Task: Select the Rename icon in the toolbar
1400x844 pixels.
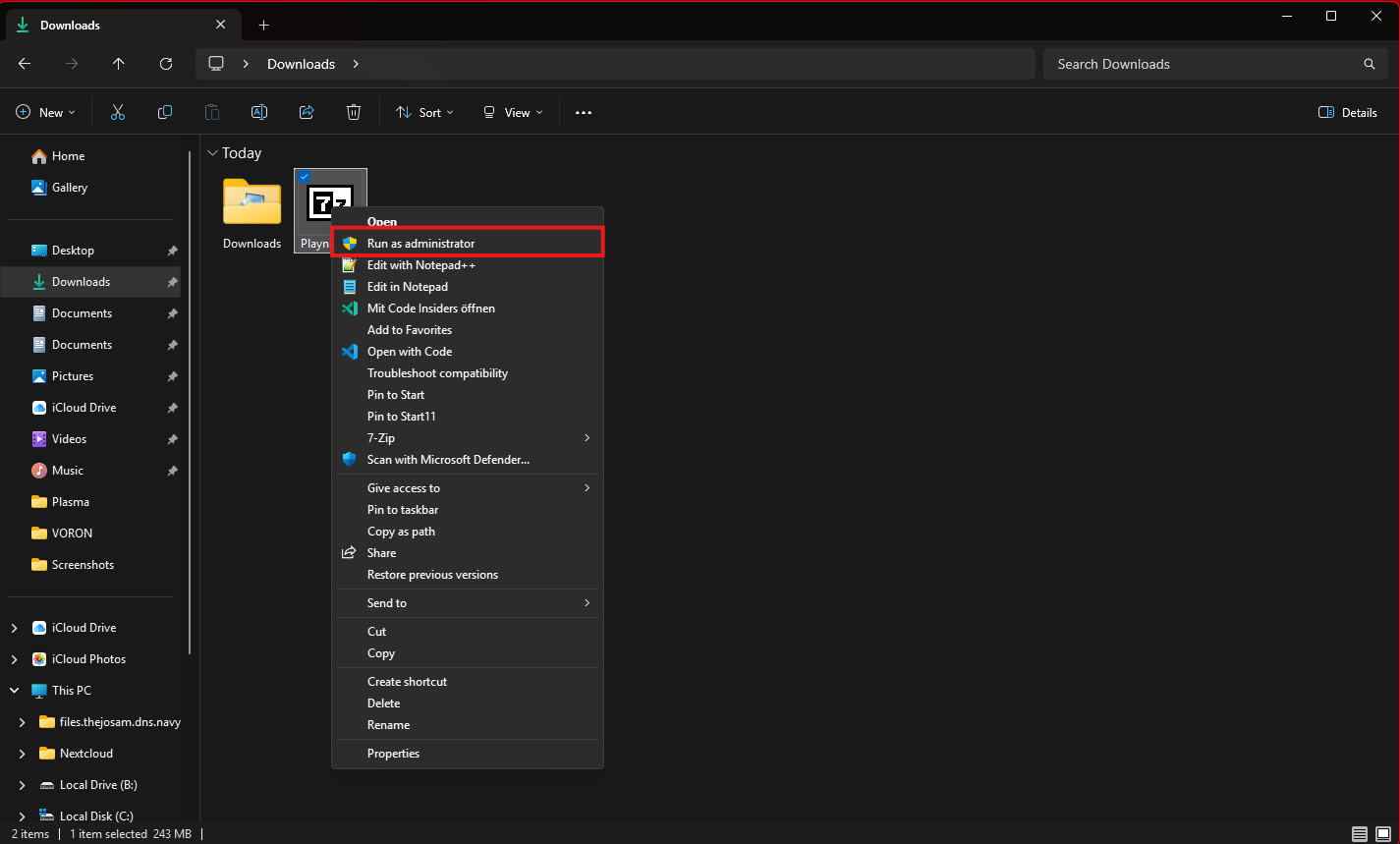Action: click(259, 111)
